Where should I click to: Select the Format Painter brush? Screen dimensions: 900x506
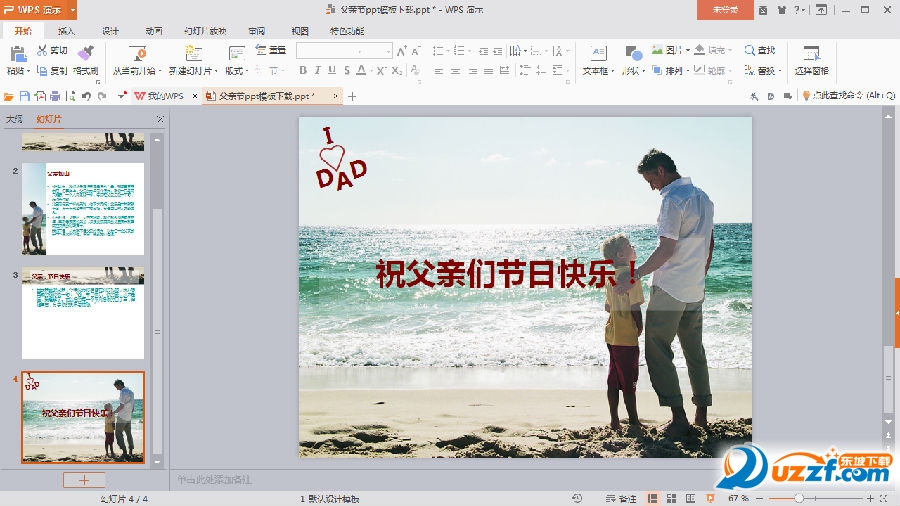[85, 53]
